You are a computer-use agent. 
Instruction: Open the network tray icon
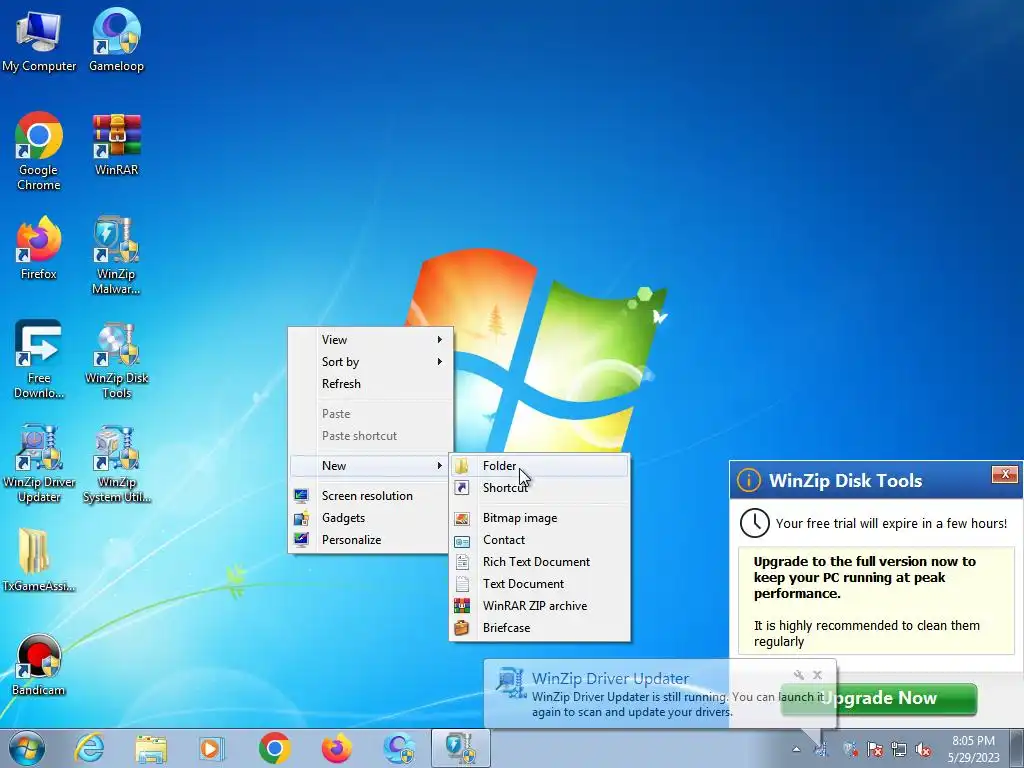pos(899,749)
